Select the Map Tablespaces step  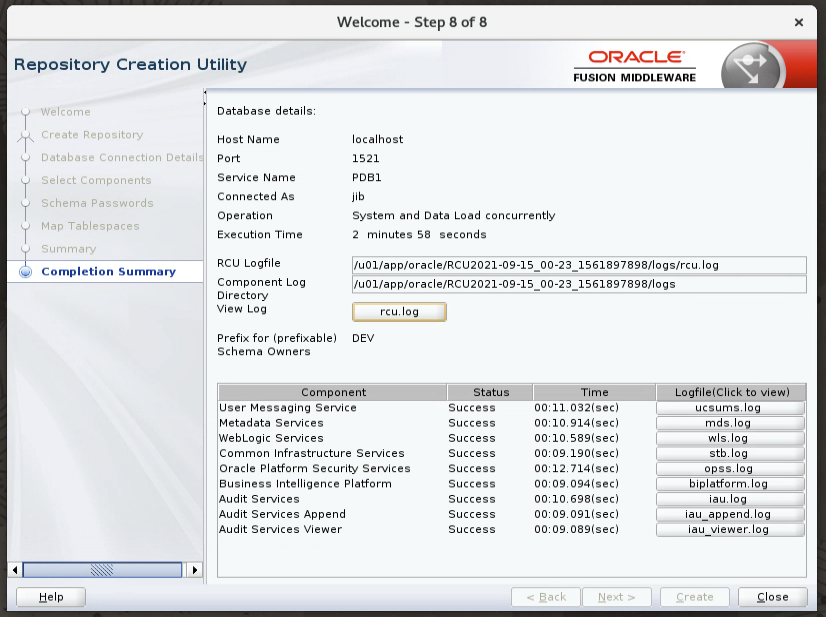[x=90, y=226]
